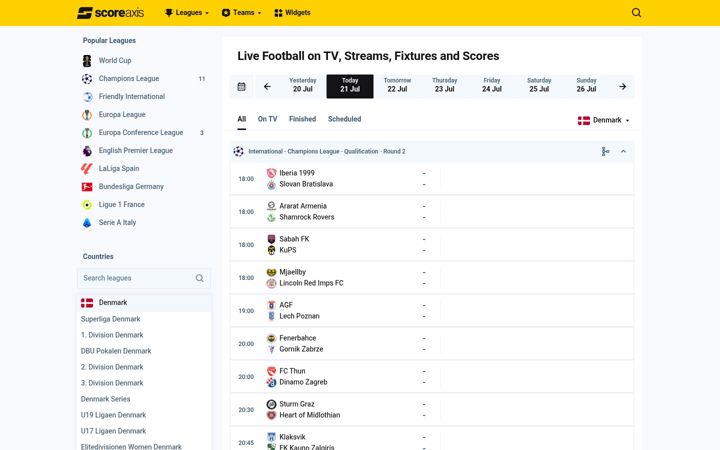Image resolution: width=720 pixels, height=450 pixels.
Task: Go to next dates with right arrow
Action: tap(622, 86)
